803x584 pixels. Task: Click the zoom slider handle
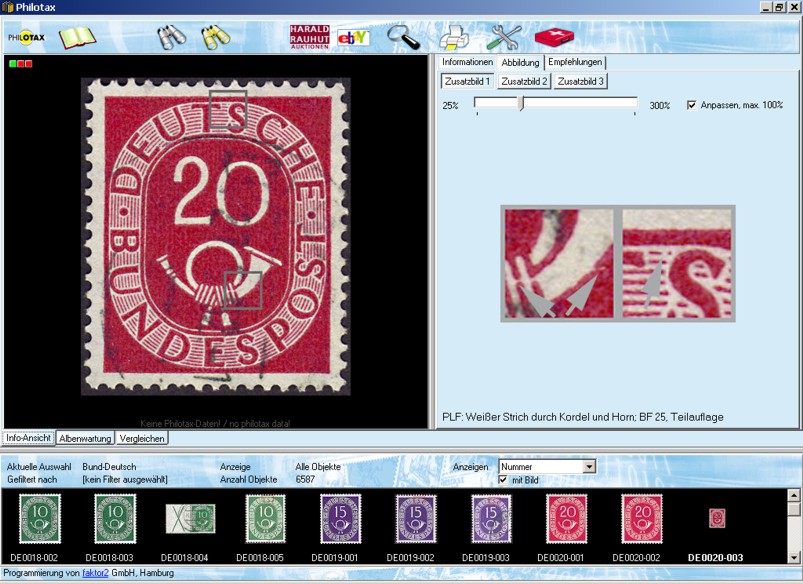521,103
